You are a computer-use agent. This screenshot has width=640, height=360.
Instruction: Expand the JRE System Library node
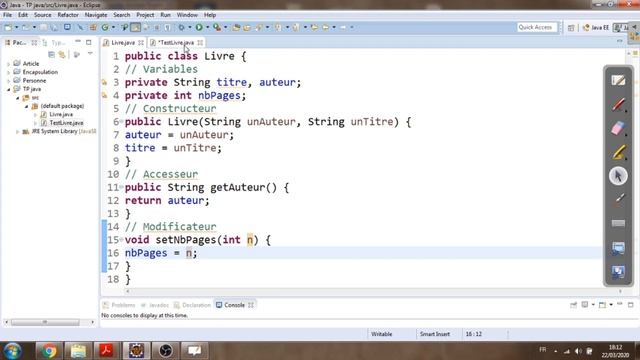pos(18,131)
